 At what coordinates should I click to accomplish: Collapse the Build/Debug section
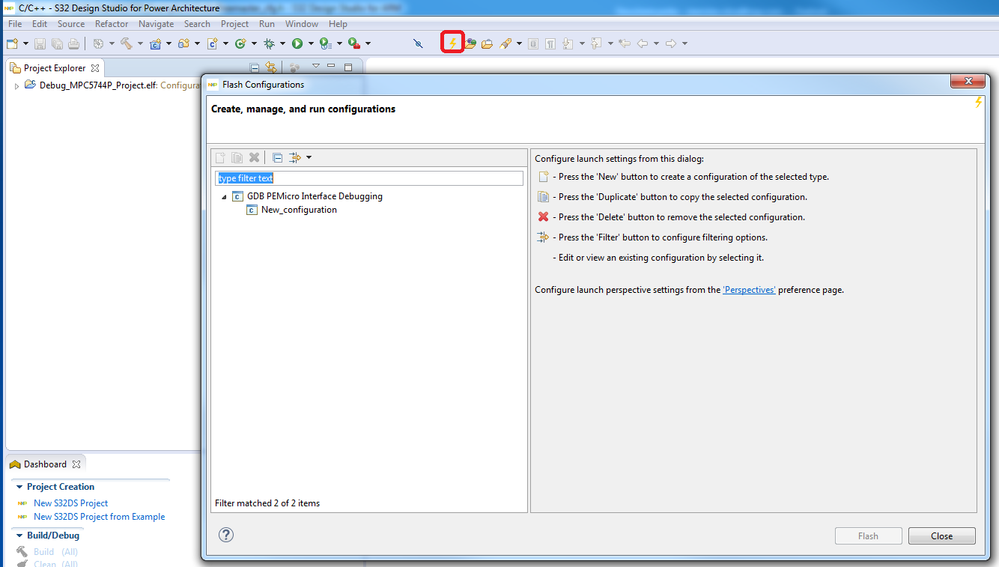point(19,536)
